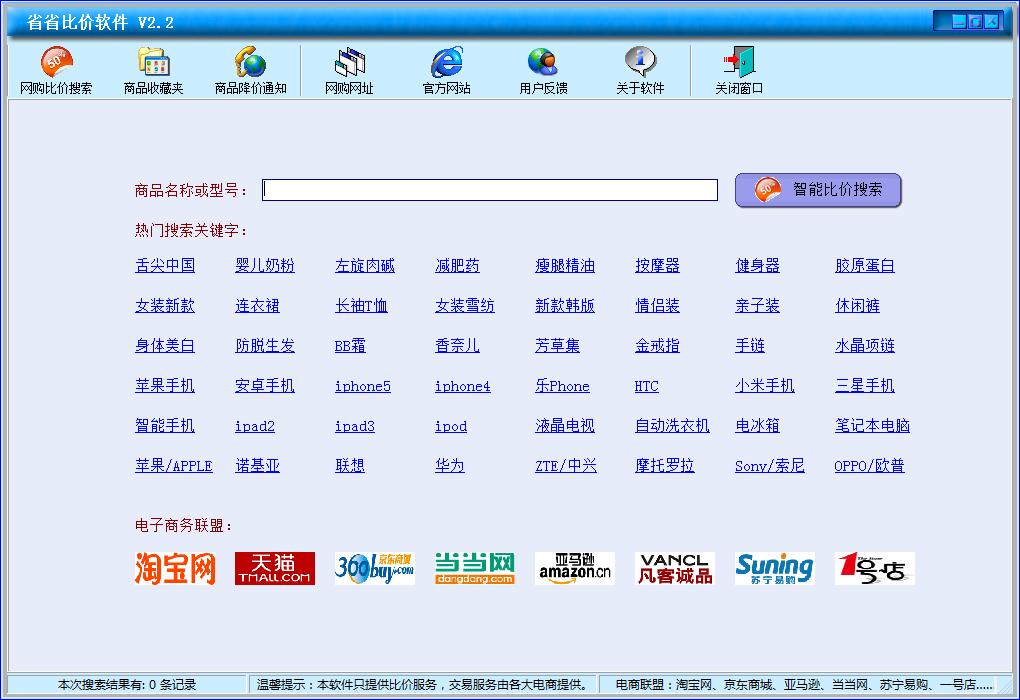1020x700 pixels.
Task: Search keyword 智能手机
Action: [165, 425]
